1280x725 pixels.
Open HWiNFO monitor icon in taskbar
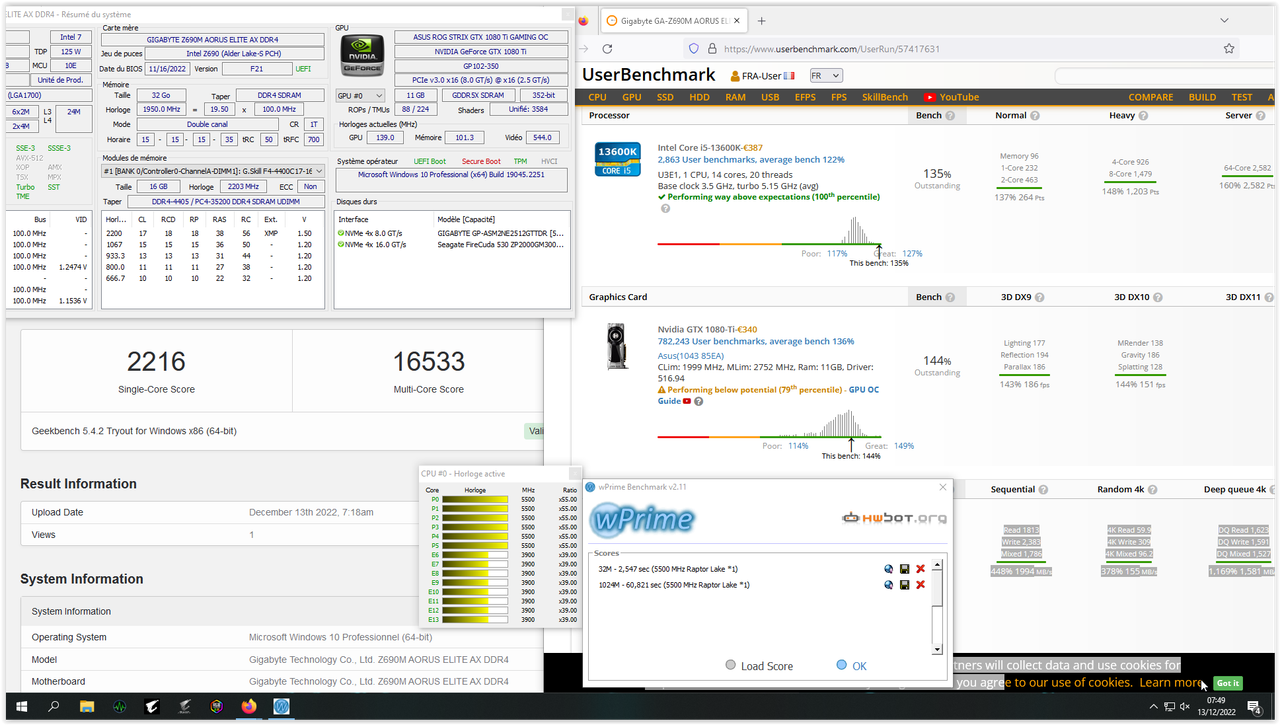point(120,706)
